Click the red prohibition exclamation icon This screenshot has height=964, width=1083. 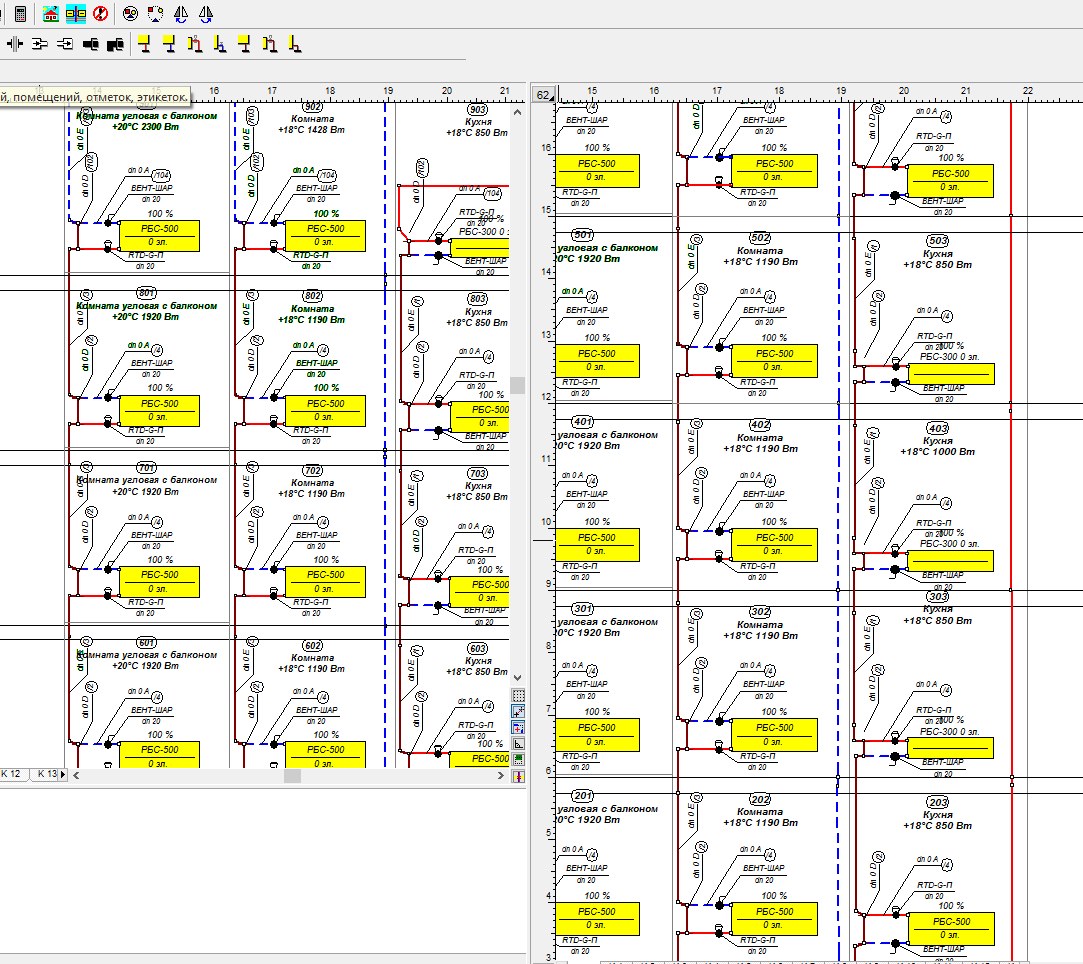click(x=100, y=13)
